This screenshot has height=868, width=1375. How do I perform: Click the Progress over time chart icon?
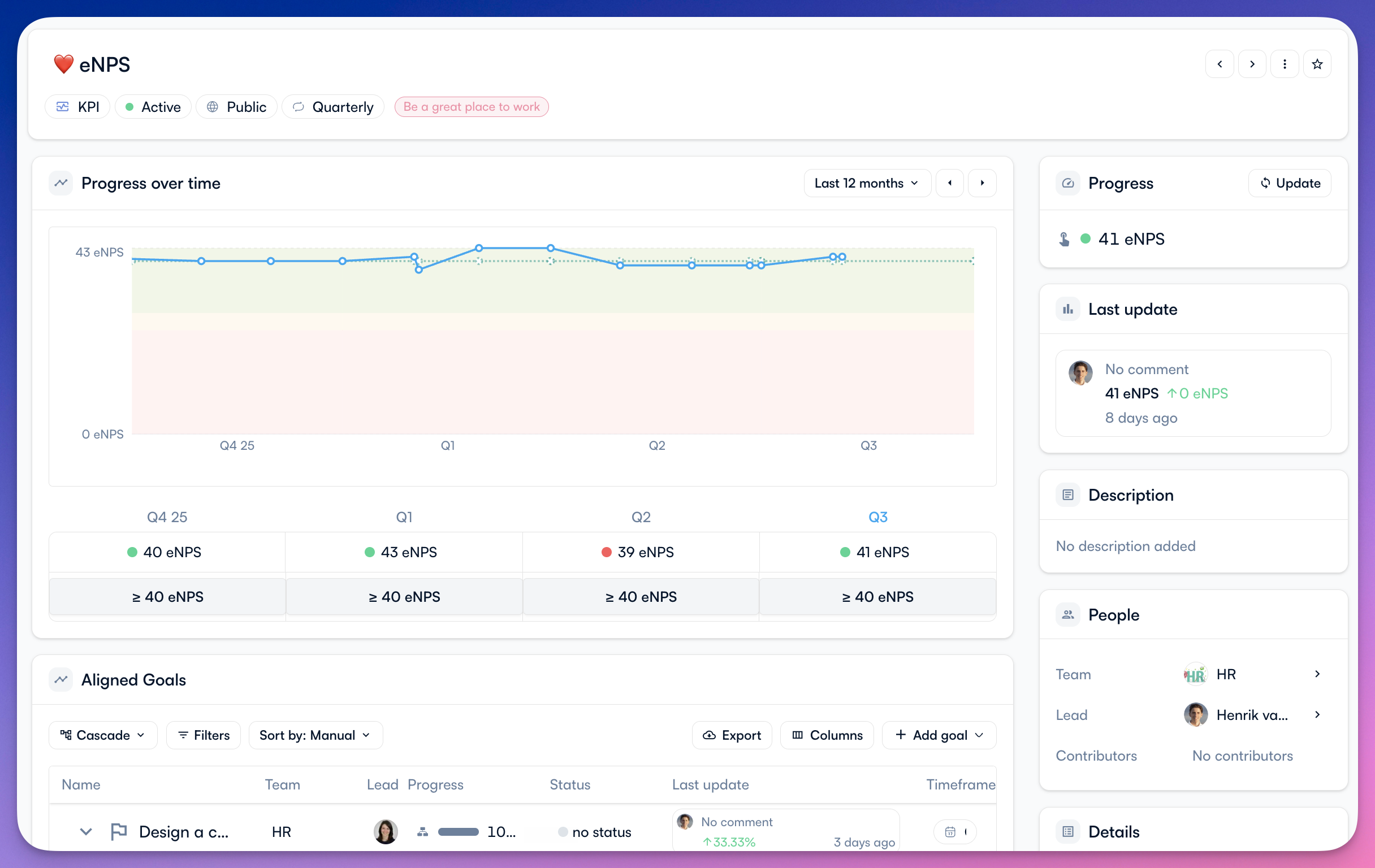pos(61,183)
